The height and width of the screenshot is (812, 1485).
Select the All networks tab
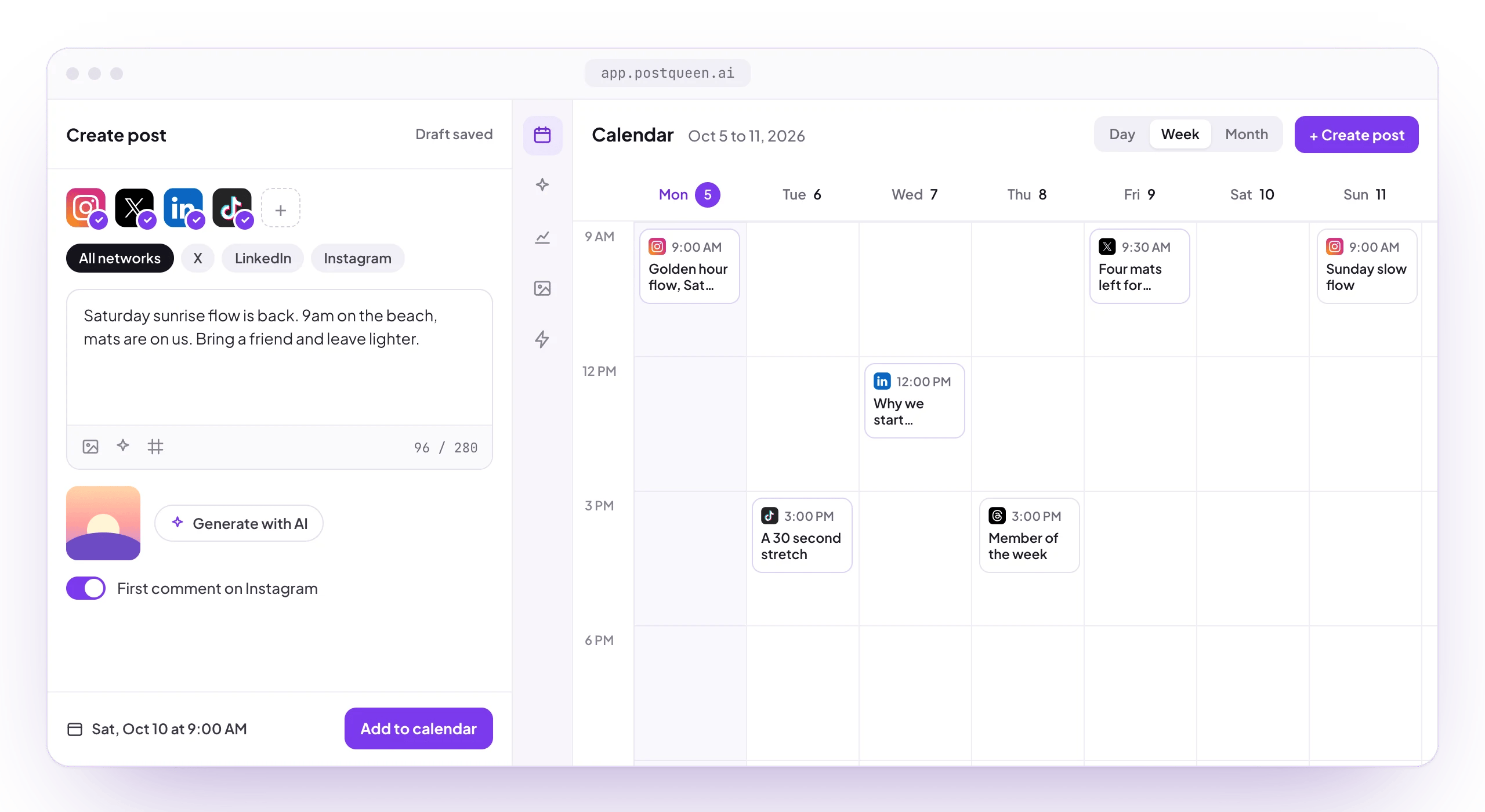click(x=120, y=258)
